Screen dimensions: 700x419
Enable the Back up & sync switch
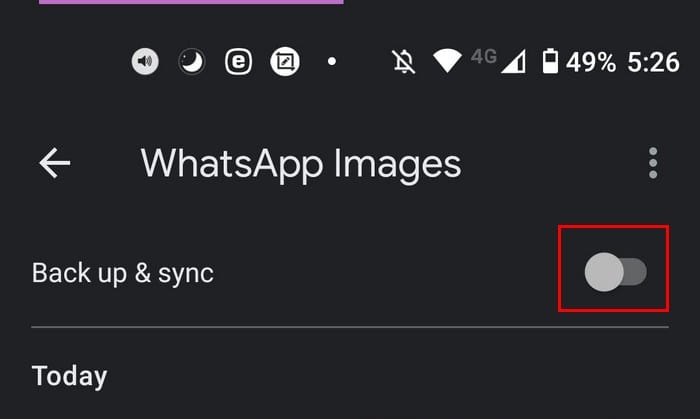point(615,272)
